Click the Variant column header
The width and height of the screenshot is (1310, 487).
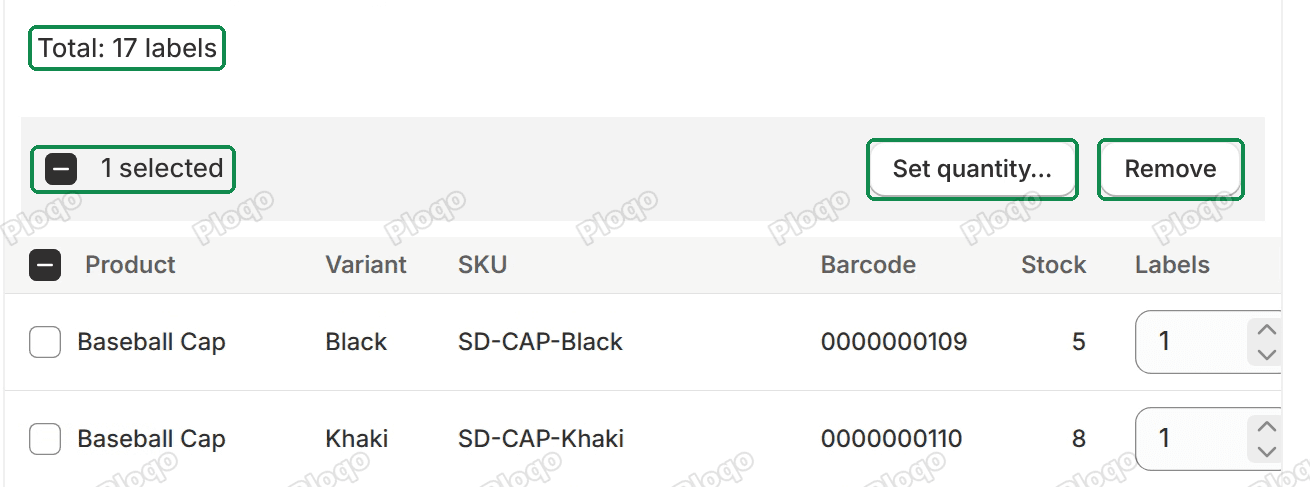tap(366, 265)
